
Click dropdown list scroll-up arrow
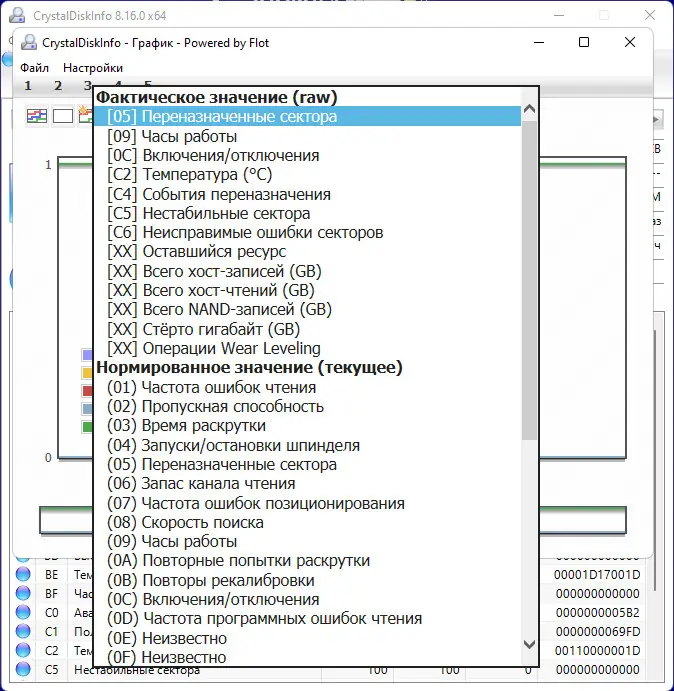(x=529, y=108)
